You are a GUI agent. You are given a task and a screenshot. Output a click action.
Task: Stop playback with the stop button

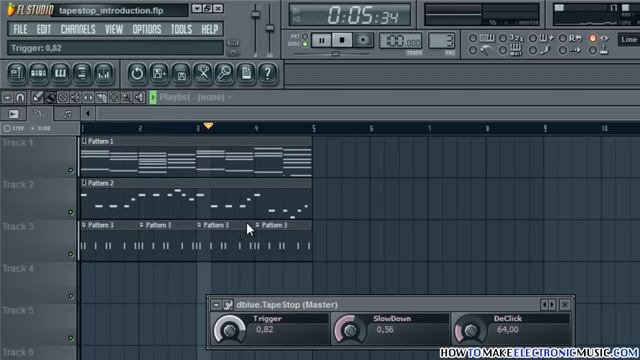click(342, 40)
